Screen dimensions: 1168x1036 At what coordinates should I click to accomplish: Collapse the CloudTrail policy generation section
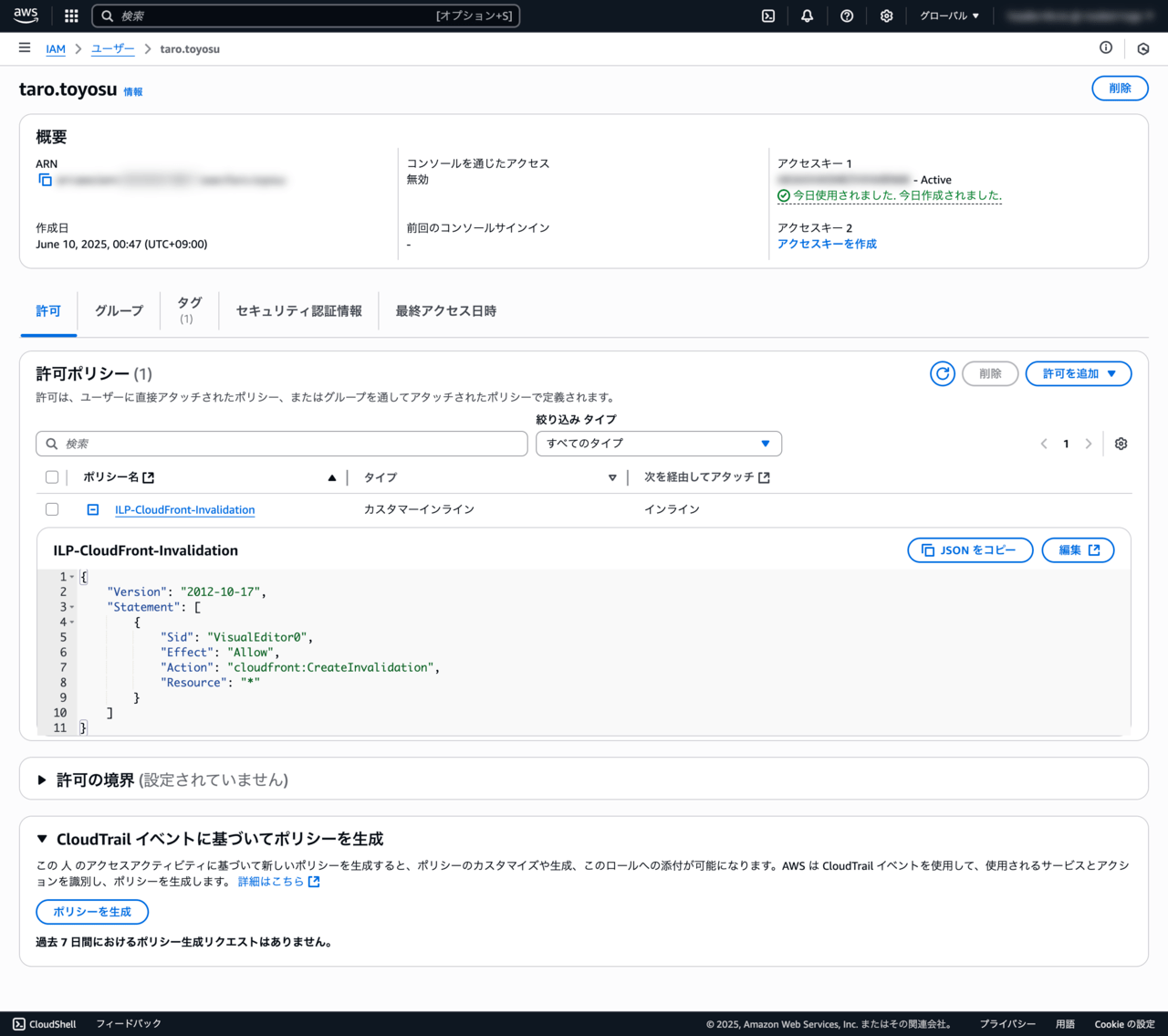[x=42, y=839]
